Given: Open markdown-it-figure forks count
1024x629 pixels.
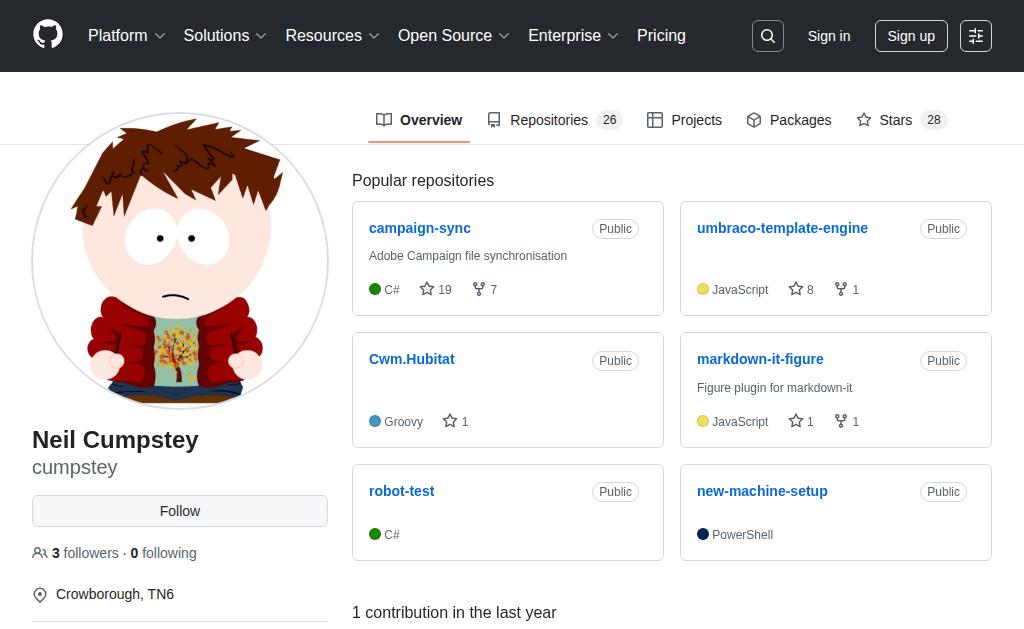Looking at the screenshot, I should click(x=846, y=421).
